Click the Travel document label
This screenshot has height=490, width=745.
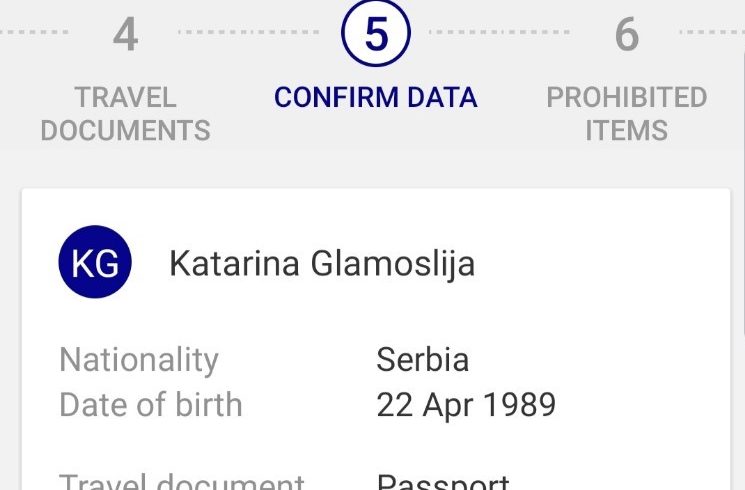coord(181,481)
